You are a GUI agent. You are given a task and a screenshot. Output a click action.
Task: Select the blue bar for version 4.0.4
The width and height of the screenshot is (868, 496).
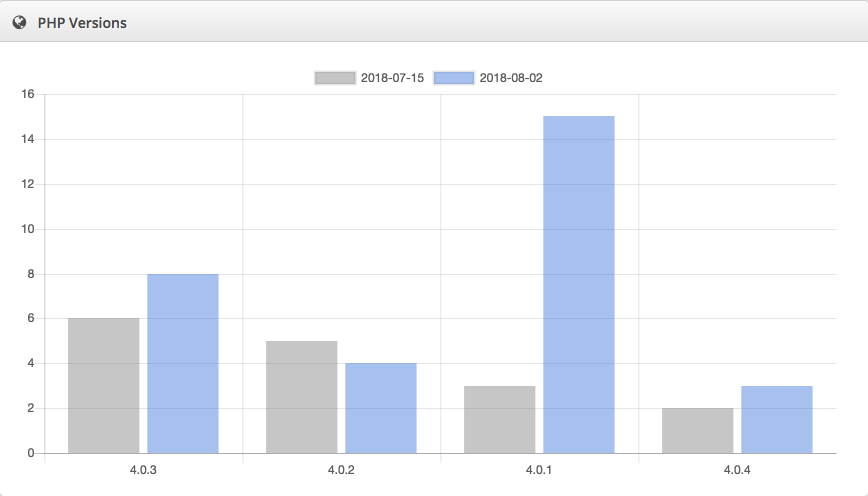(777, 420)
